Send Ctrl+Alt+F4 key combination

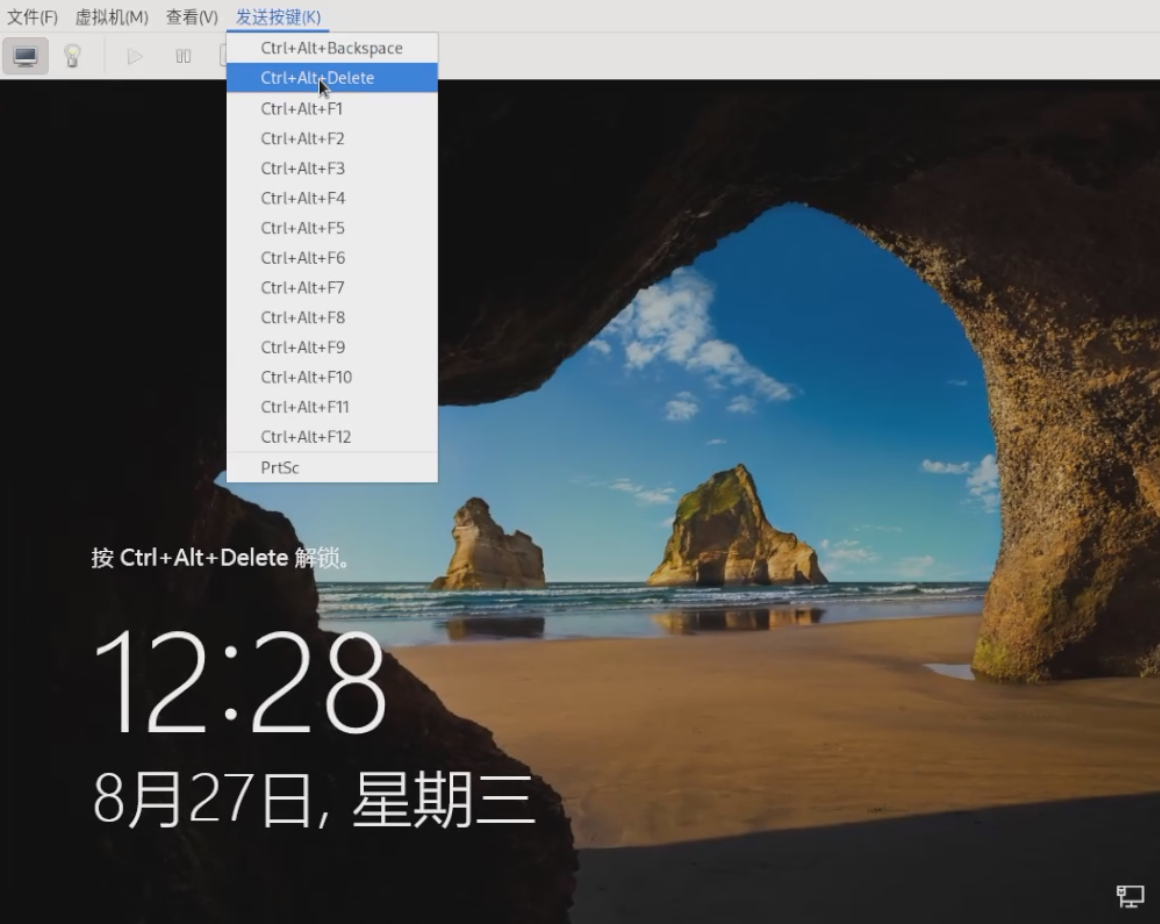click(x=302, y=198)
